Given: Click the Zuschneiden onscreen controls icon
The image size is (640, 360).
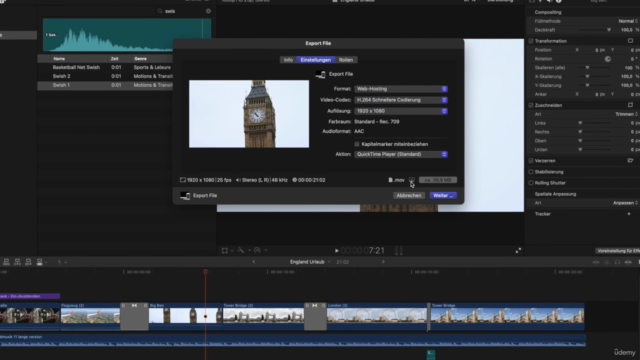Looking at the screenshot, I should [630, 105].
